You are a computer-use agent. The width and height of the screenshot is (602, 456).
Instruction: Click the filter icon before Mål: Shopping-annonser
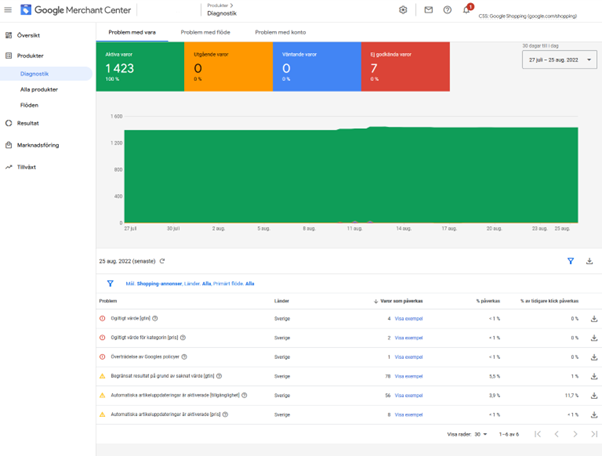[x=110, y=284]
